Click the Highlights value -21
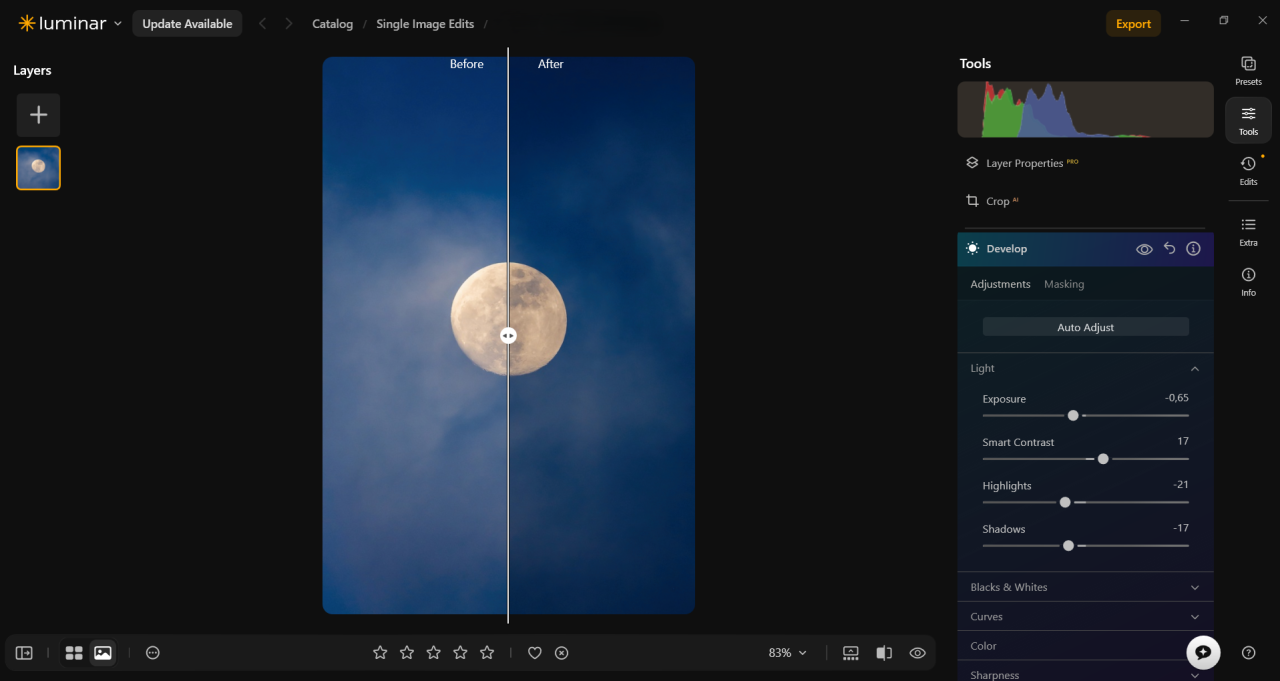This screenshot has height=681, width=1280. [1180, 485]
